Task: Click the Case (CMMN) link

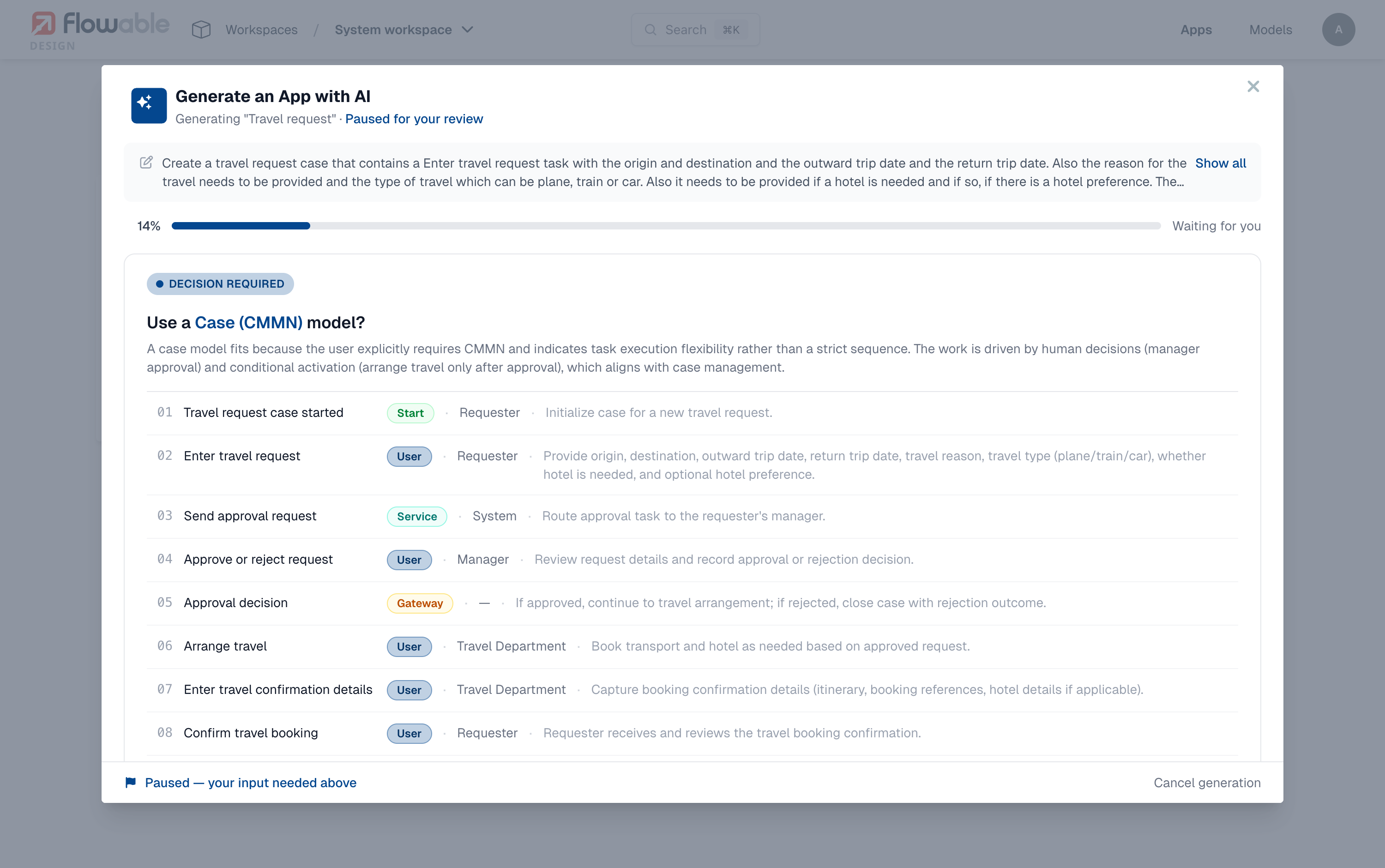Action: pyautogui.click(x=248, y=323)
